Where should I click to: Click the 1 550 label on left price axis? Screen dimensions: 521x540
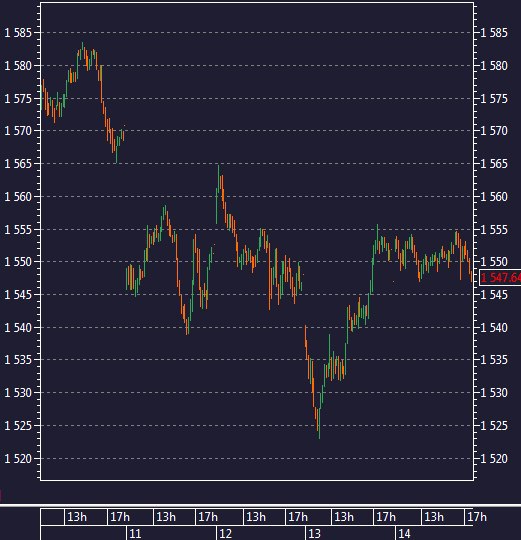point(18,262)
